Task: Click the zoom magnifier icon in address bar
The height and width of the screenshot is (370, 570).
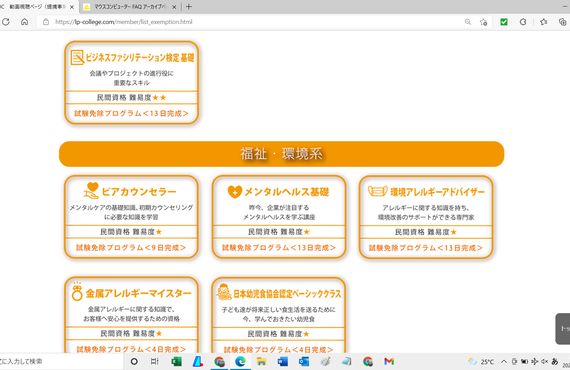Action: [x=468, y=22]
